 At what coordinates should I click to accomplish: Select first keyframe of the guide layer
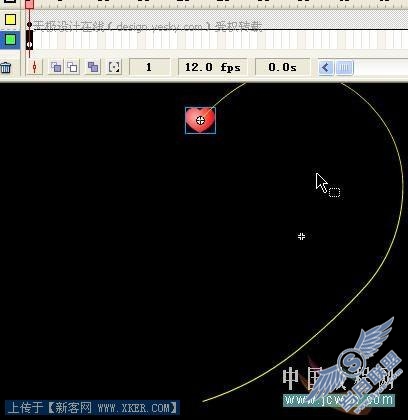tap(29, 24)
